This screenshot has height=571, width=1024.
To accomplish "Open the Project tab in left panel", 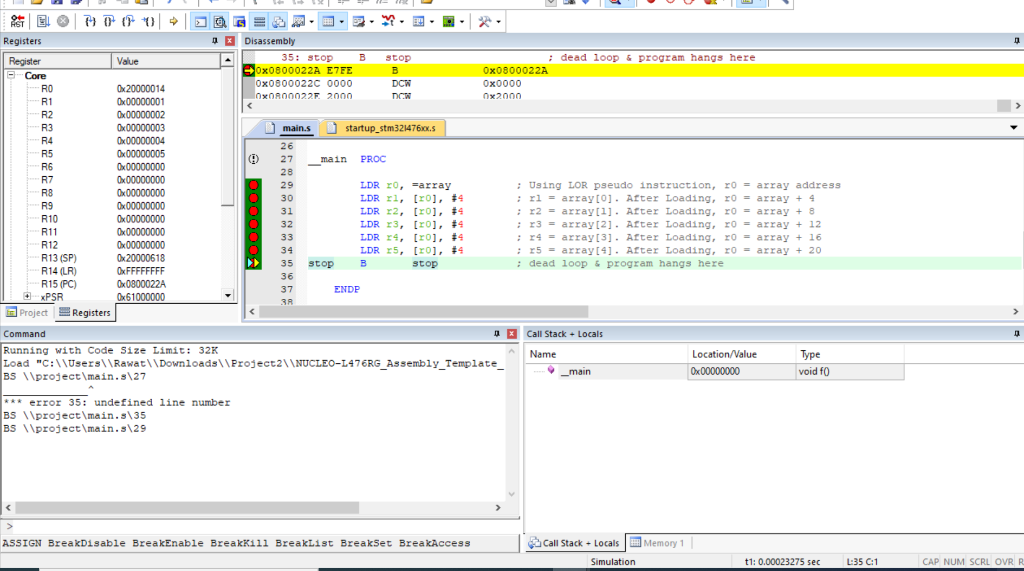I will [x=27, y=313].
